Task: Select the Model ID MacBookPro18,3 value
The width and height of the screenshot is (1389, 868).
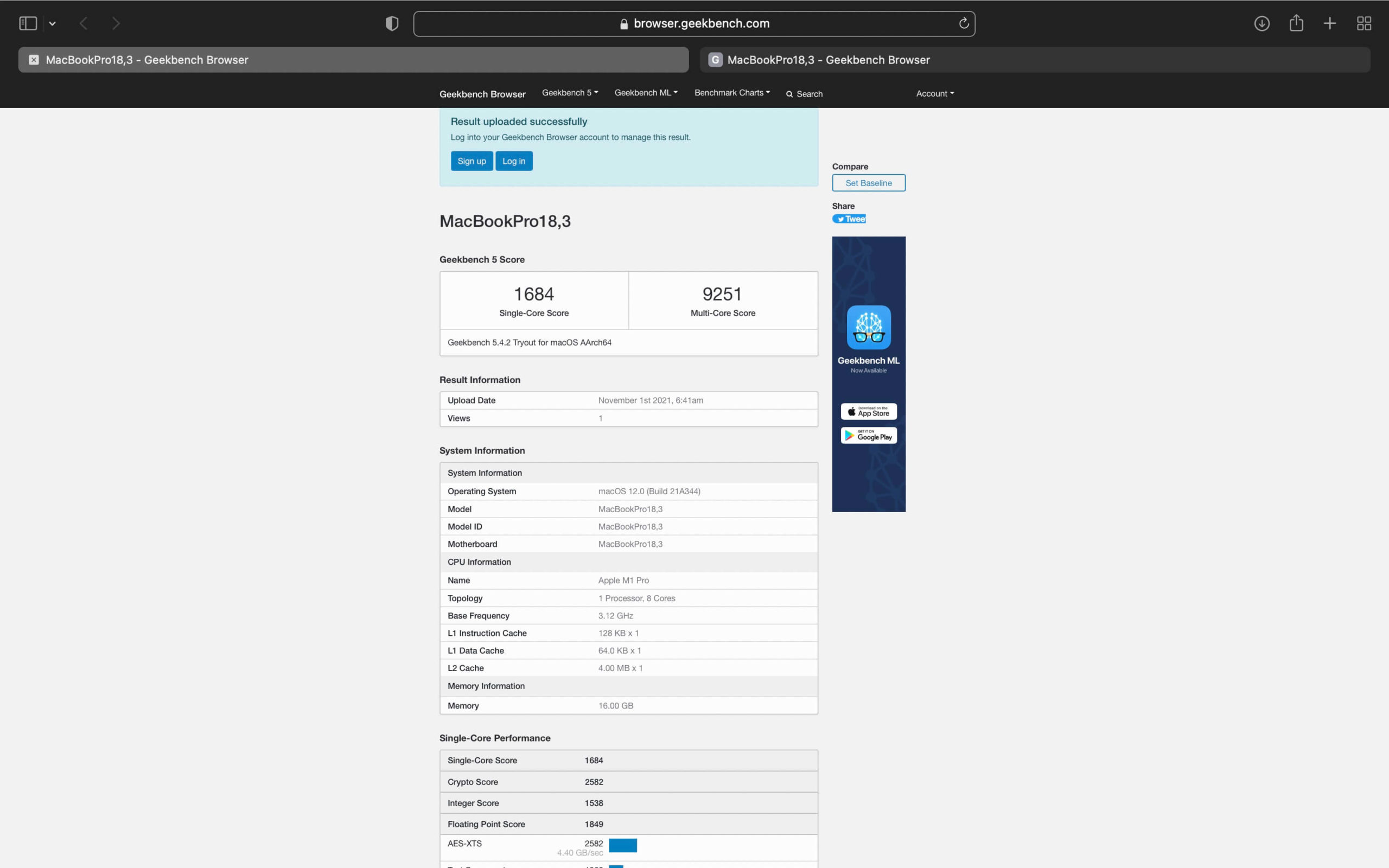Action: (629, 527)
